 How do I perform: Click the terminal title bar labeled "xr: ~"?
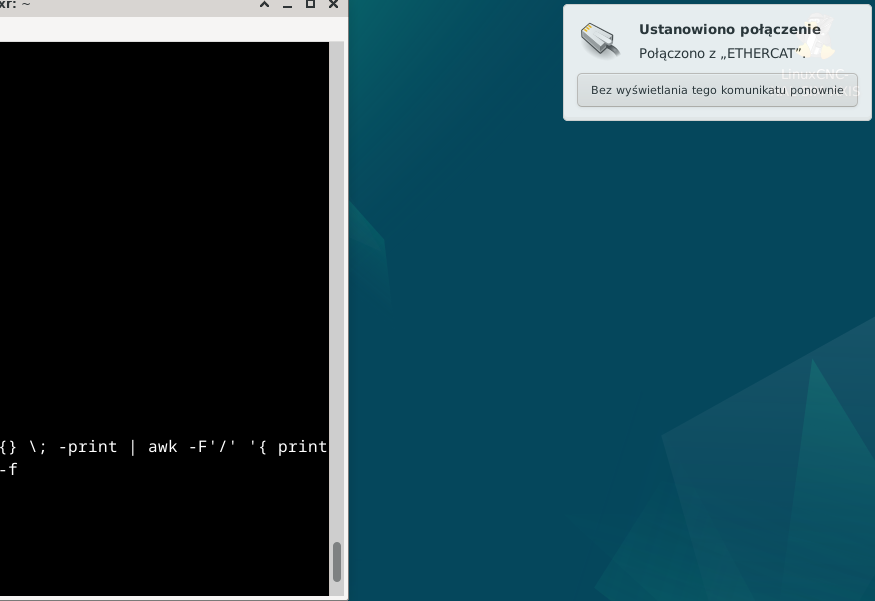100,6
